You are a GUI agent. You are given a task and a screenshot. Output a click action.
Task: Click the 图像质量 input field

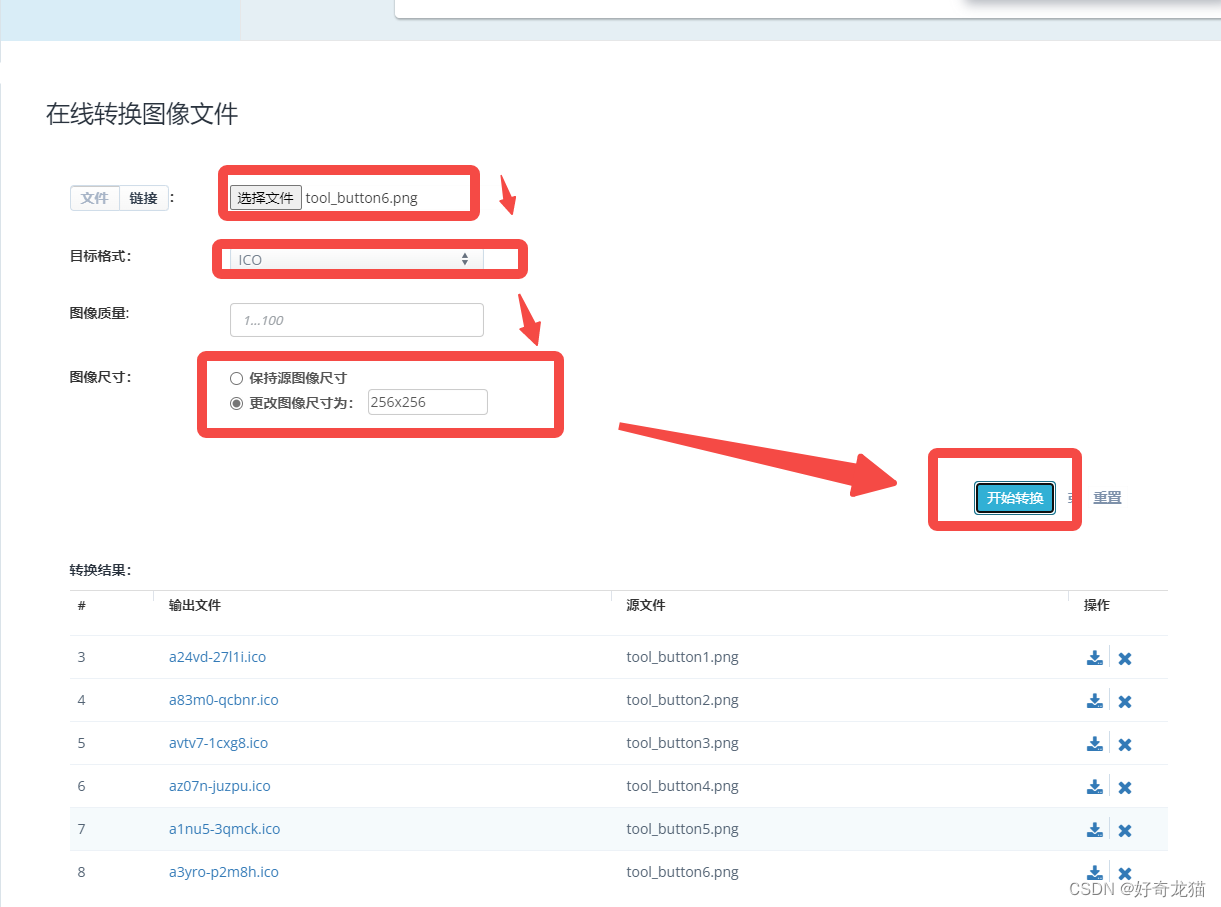(356, 319)
